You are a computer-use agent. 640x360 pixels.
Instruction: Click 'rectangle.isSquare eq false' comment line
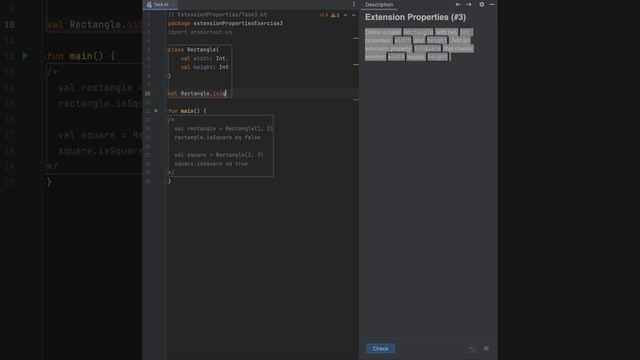pyautogui.click(x=217, y=137)
